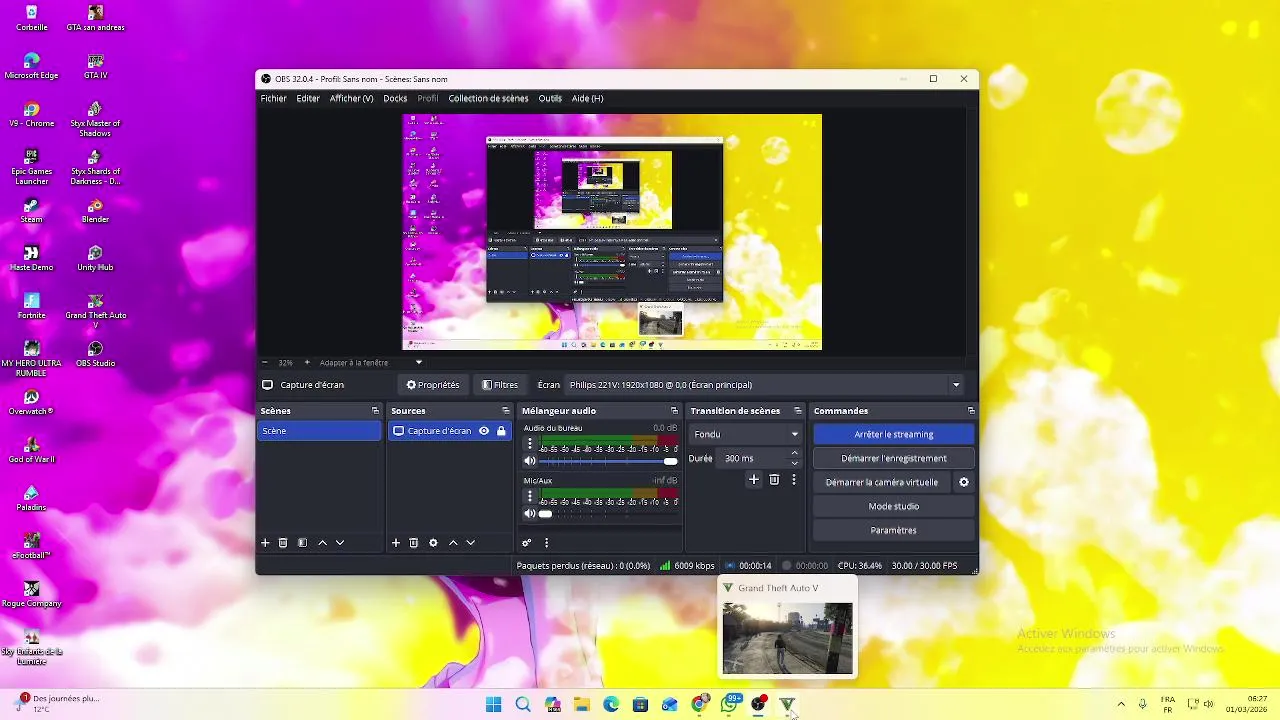Adjust Audio du bureau volume slider

[608, 461]
